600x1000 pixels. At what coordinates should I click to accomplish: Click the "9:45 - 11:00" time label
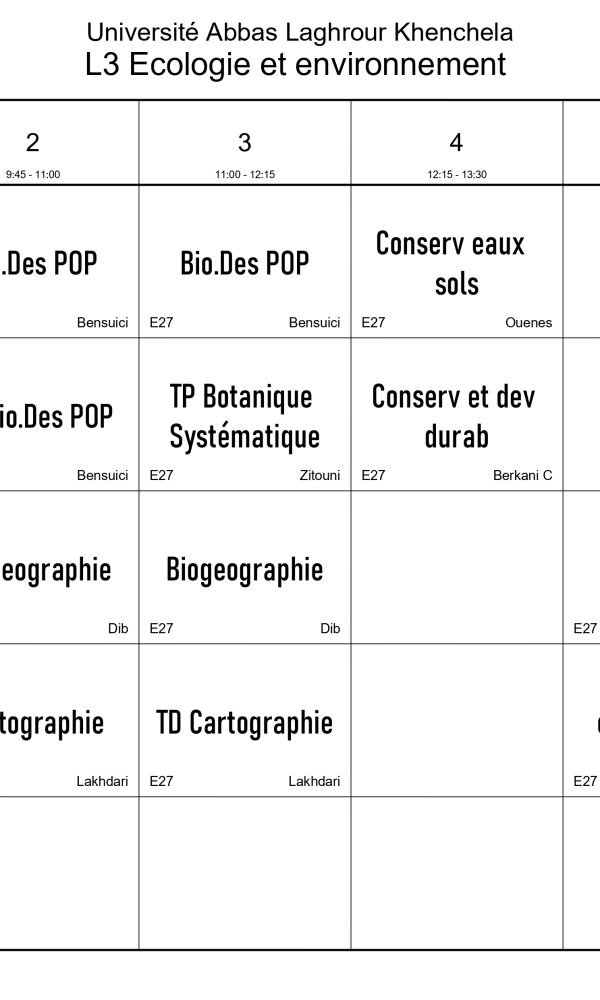click(x=33, y=174)
